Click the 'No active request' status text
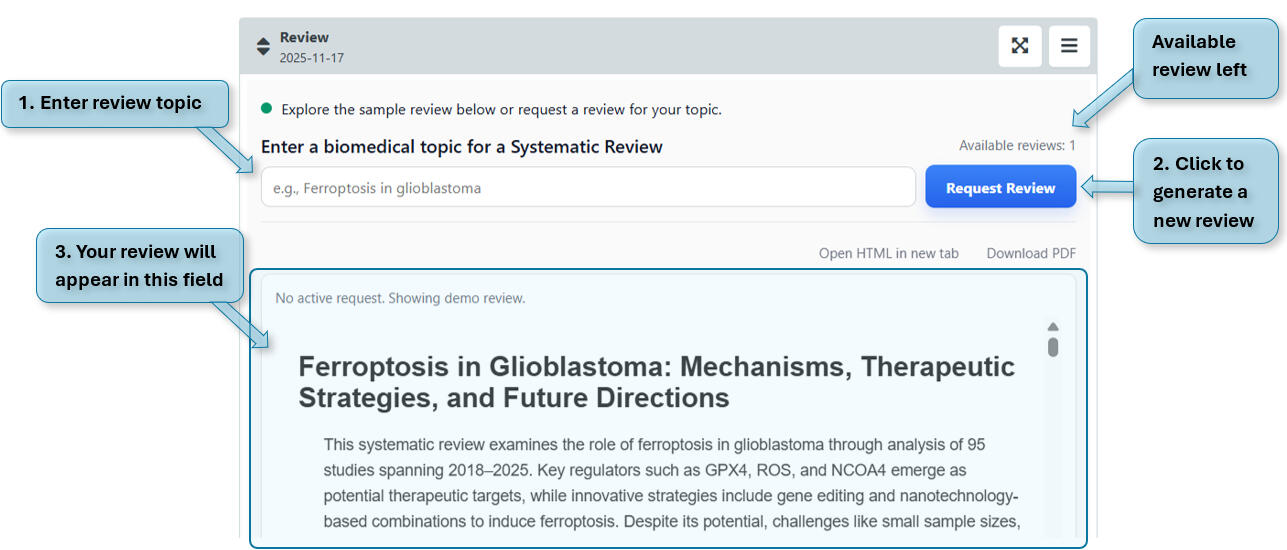The width and height of the screenshot is (1287, 550). coord(400,298)
